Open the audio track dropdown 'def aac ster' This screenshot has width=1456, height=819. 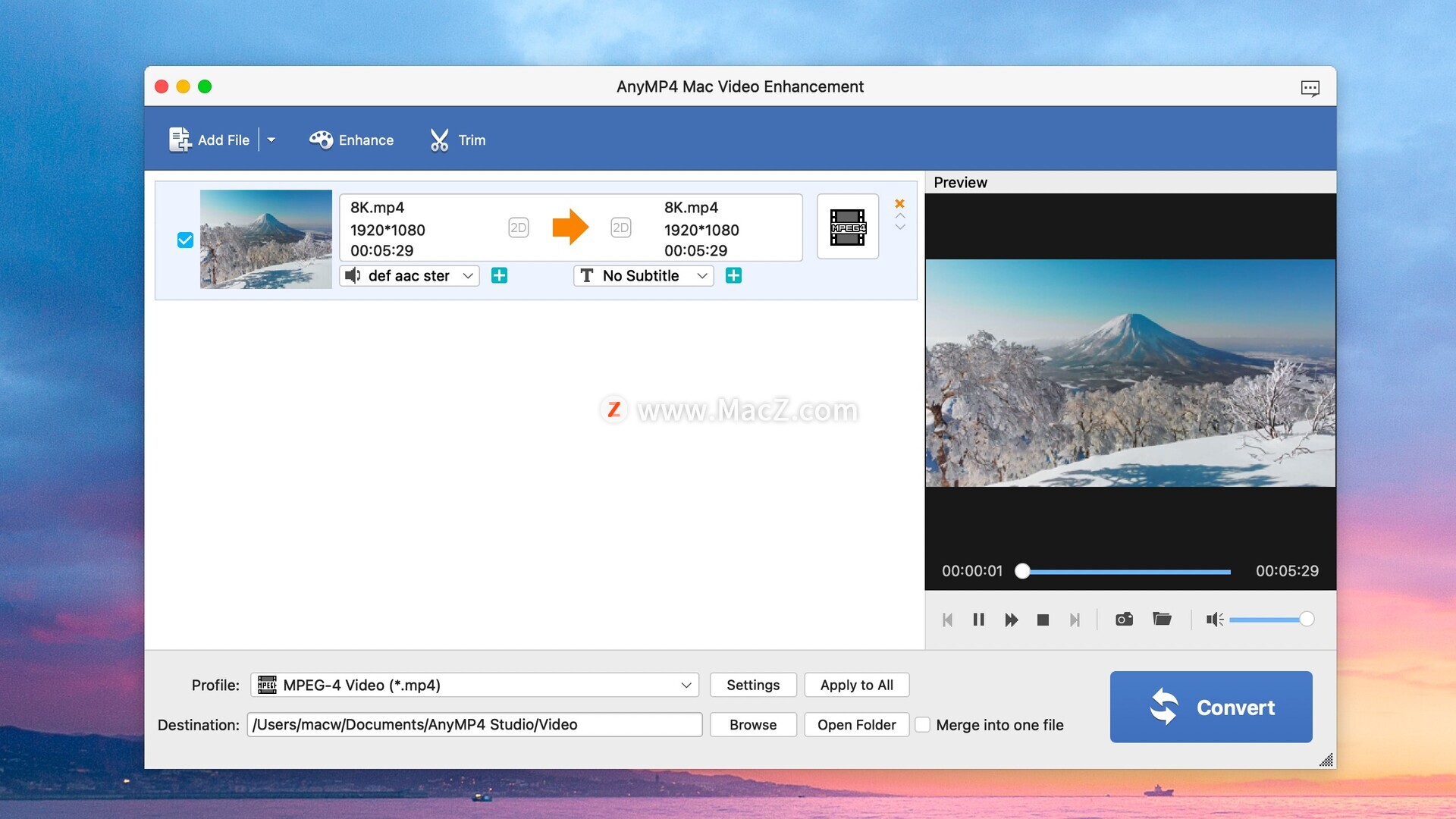click(409, 276)
